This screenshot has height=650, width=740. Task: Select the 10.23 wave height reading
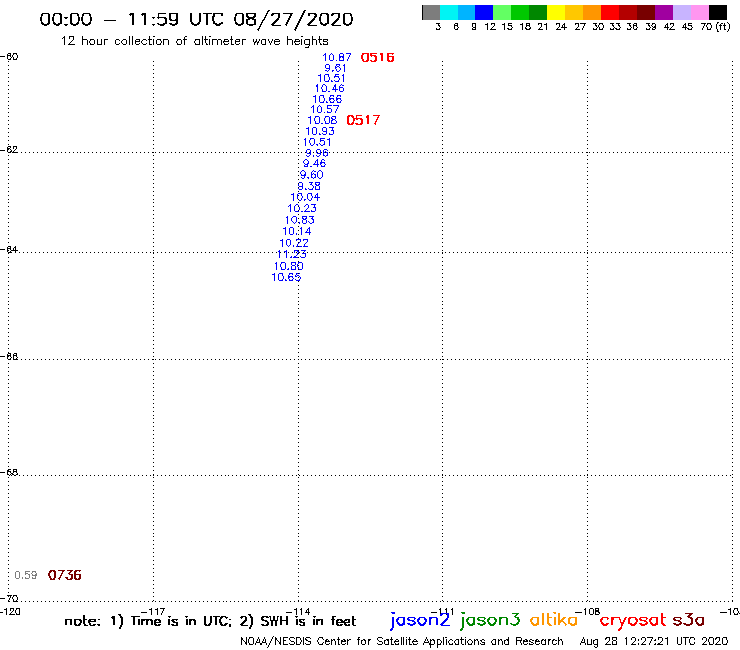(302, 208)
